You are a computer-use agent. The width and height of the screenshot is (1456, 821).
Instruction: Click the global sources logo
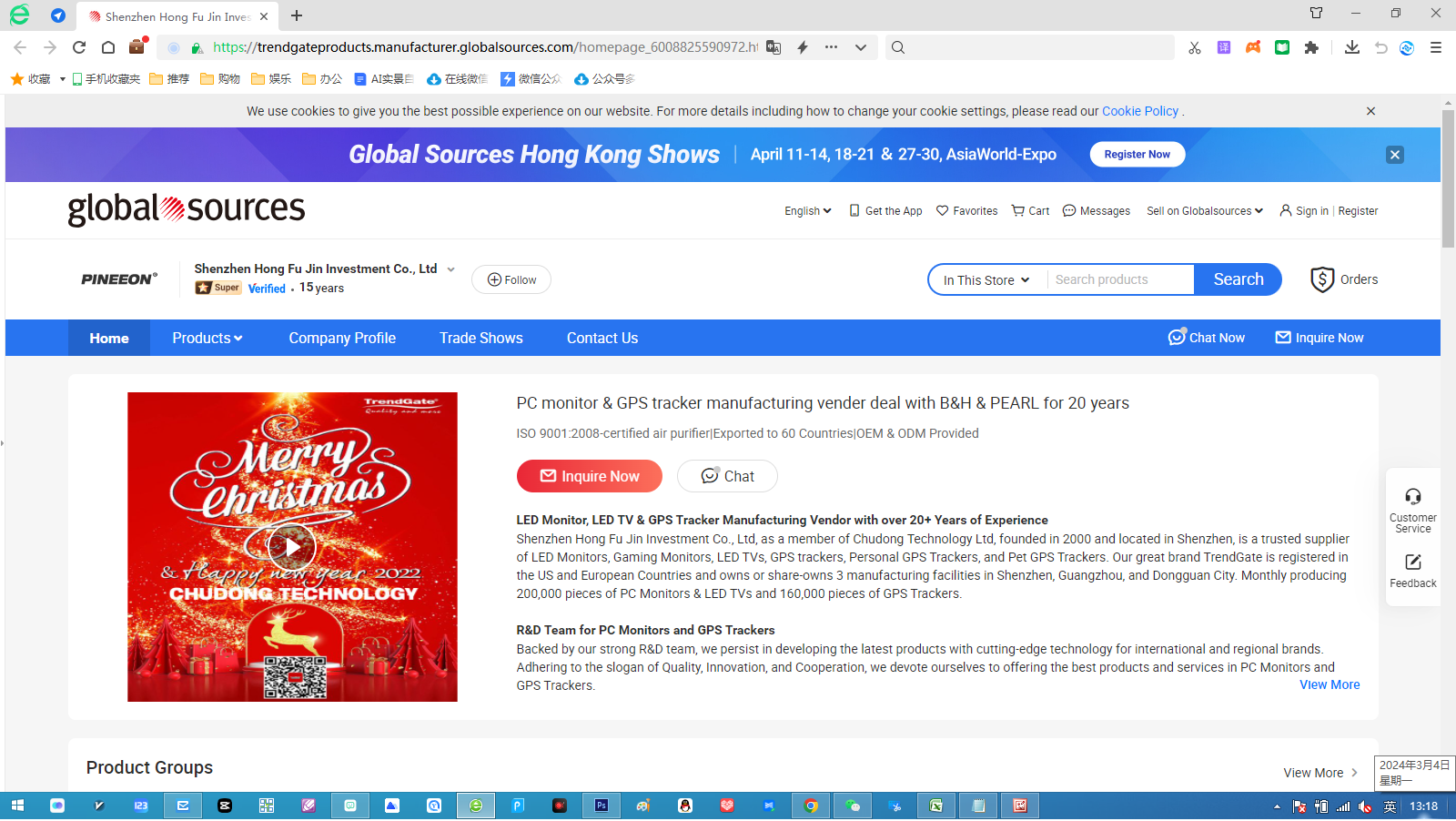pos(187,208)
